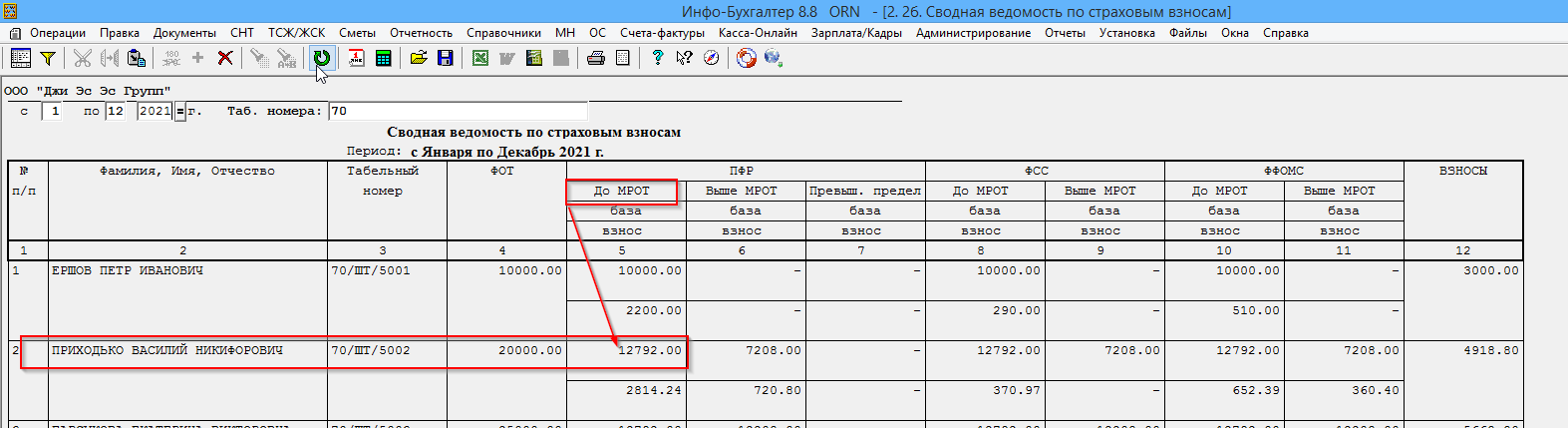Open the Файлы menu
Viewport: 1568px width, 428px height.
click(1188, 33)
